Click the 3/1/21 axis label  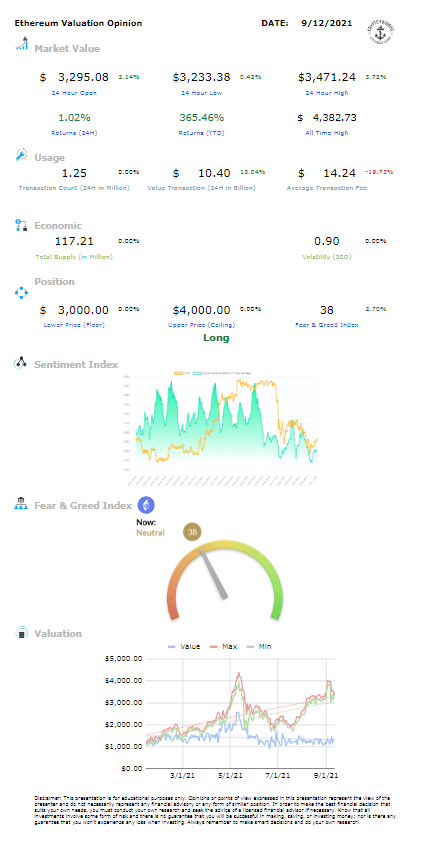coord(183,776)
